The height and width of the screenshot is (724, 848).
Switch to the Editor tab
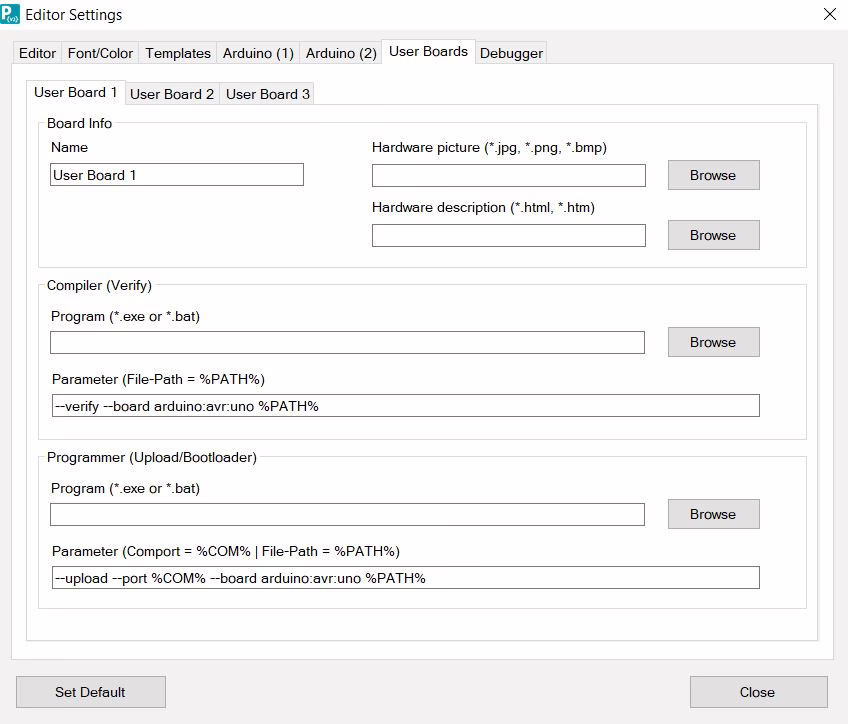38,53
